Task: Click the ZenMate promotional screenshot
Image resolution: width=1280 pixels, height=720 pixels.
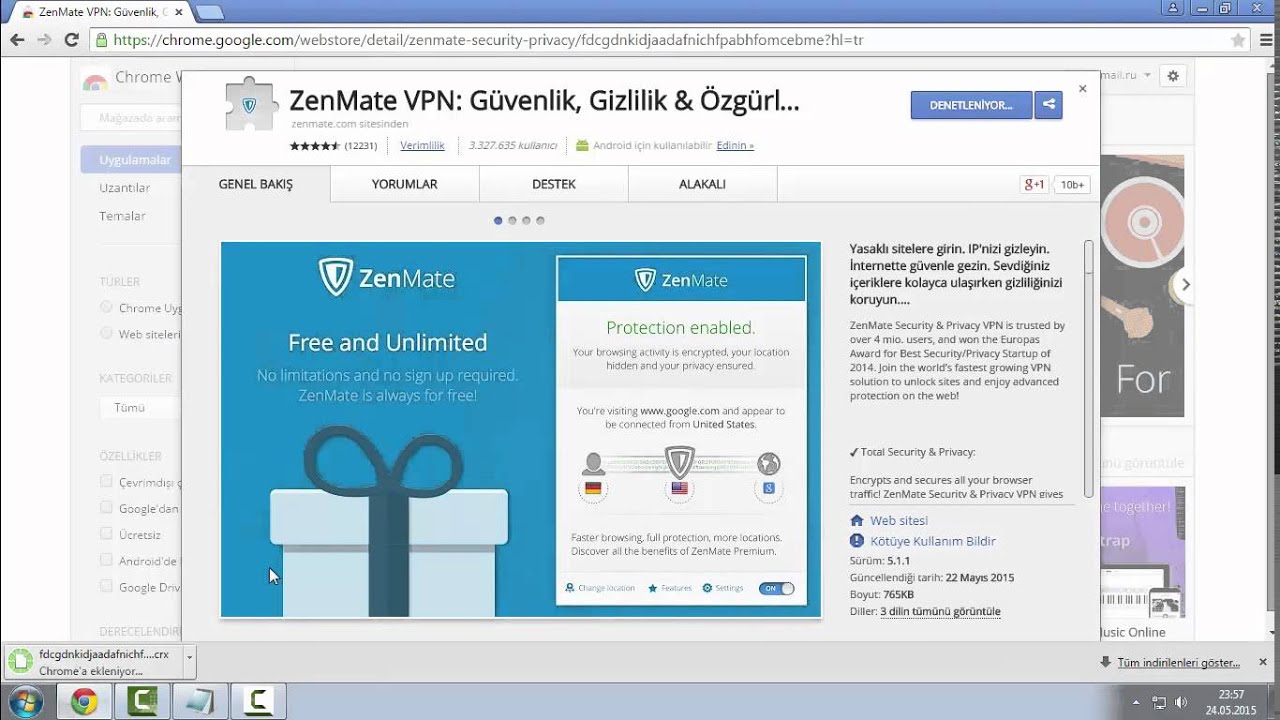Action: [x=521, y=430]
